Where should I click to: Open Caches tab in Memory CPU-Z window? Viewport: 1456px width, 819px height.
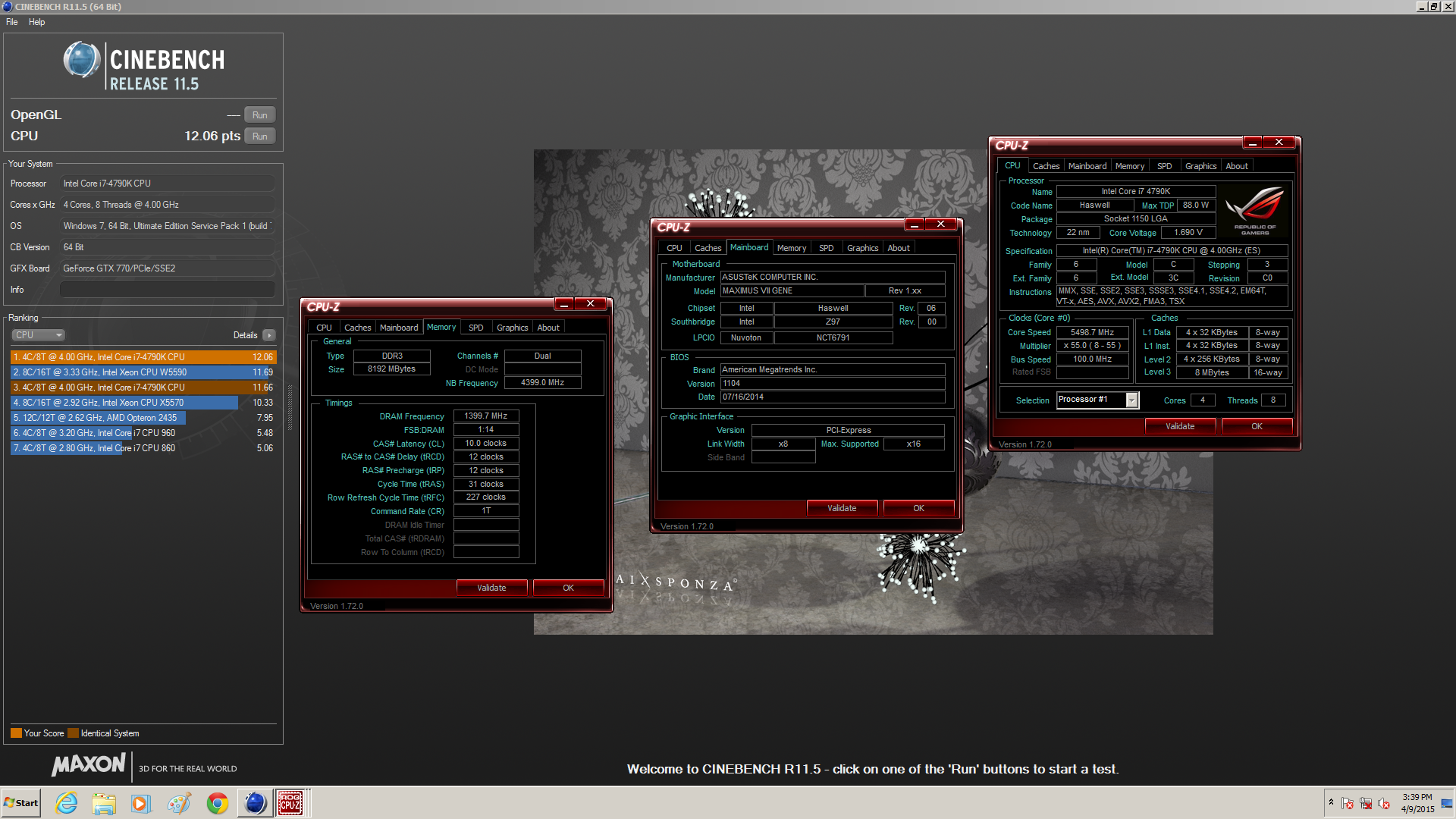pyautogui.click(x=358, y=328)
